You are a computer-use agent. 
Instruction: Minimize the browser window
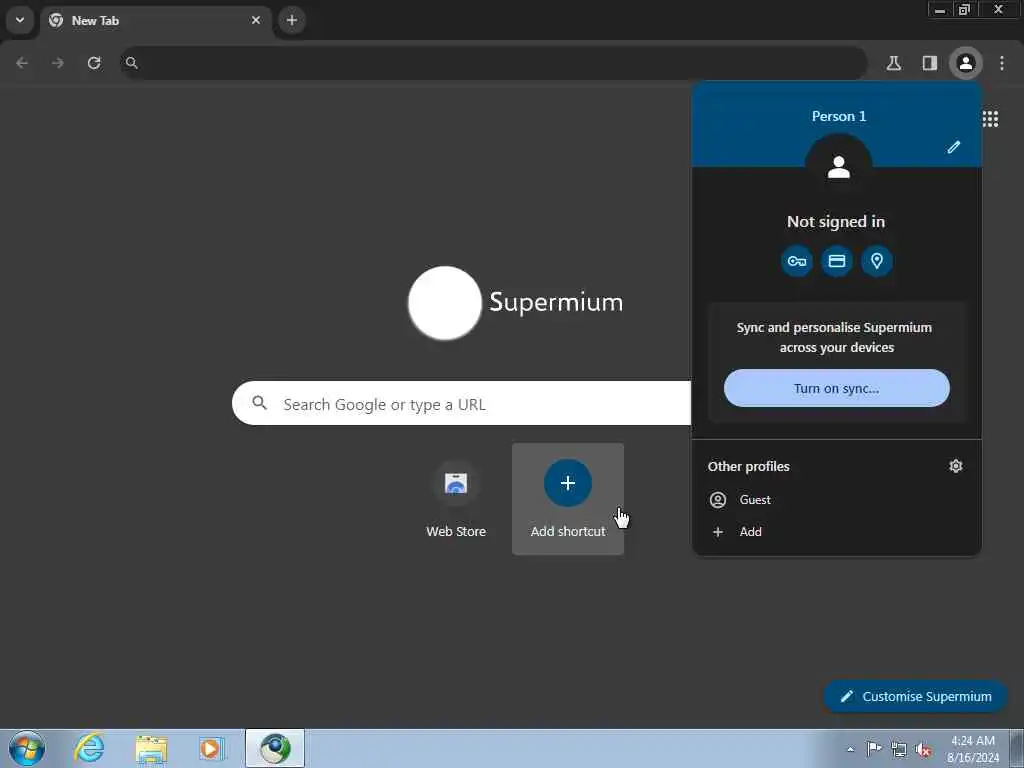(940, 10)
